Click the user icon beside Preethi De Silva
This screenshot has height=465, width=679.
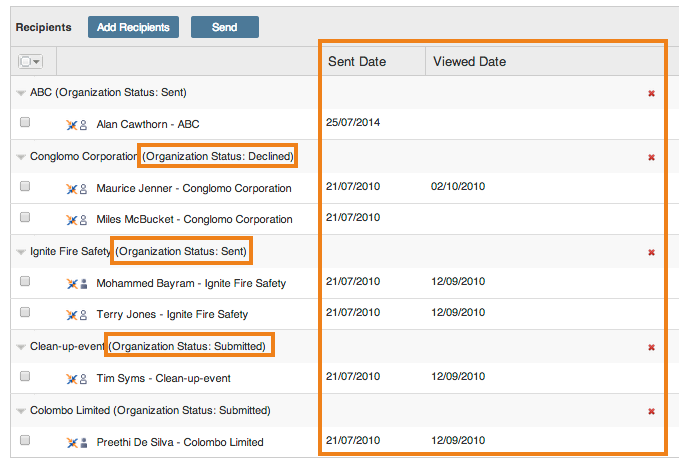[x=84, y=442]
